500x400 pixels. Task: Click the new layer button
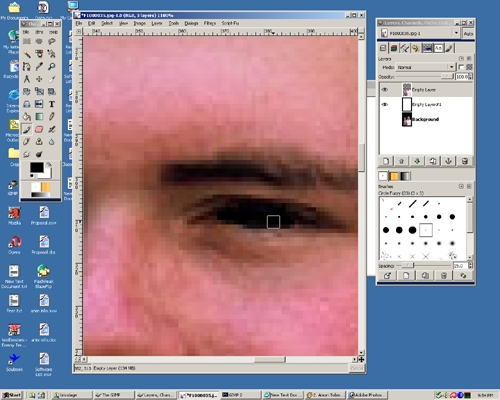pyautogui.click(x=386, y=161)
